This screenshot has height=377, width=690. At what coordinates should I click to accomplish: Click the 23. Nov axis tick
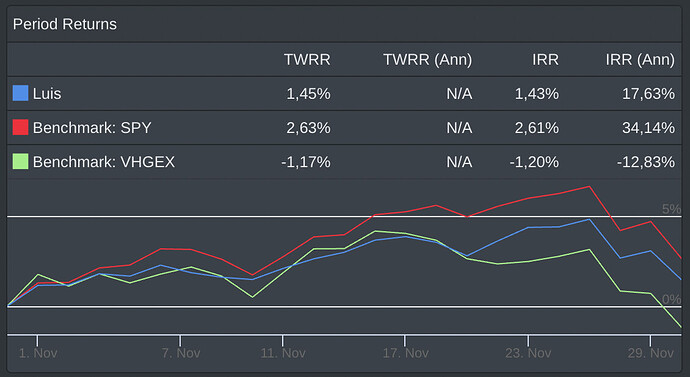click(528, 353)
